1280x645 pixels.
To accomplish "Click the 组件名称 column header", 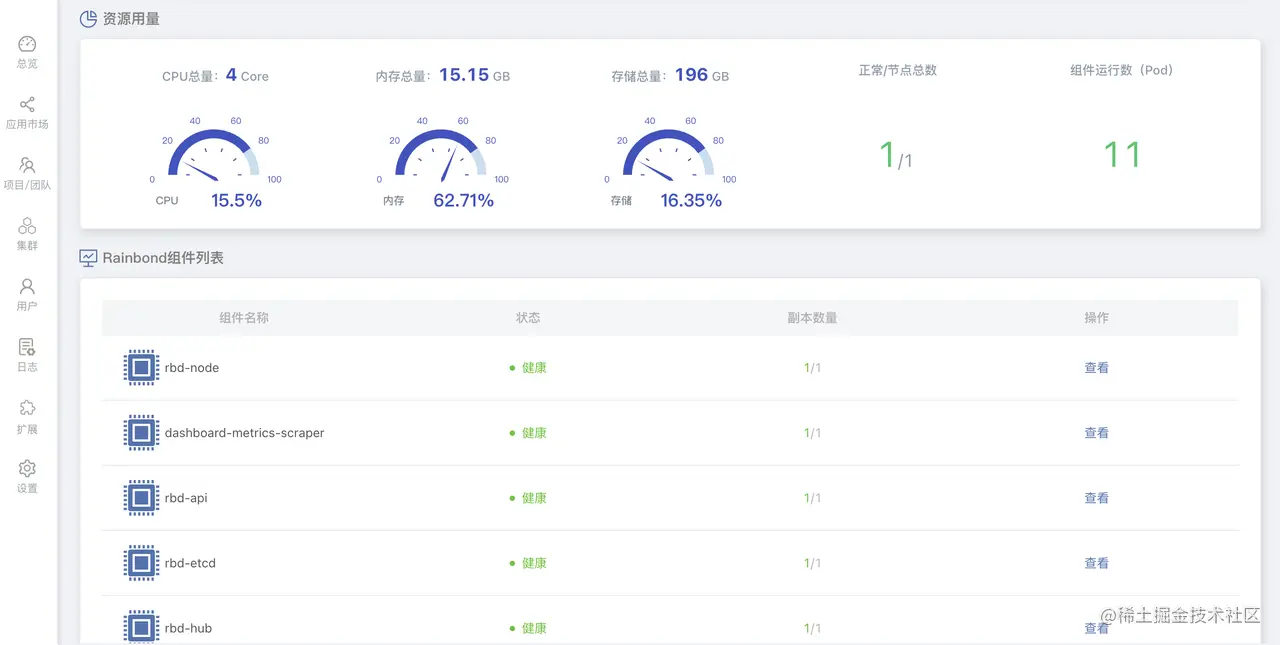I will click(x=244, y=318).
